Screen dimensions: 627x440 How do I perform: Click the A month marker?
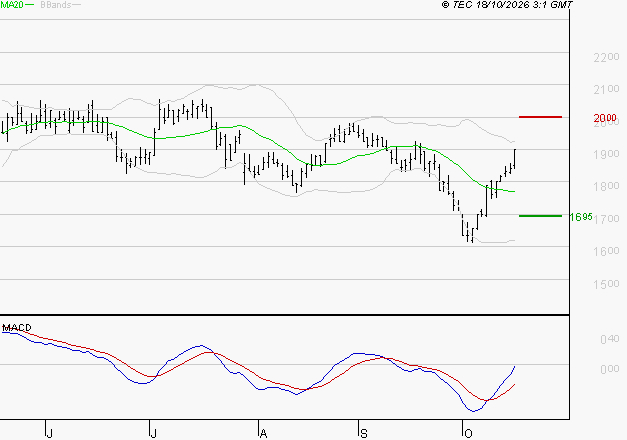pyautogui.click(x=263, y=434)
